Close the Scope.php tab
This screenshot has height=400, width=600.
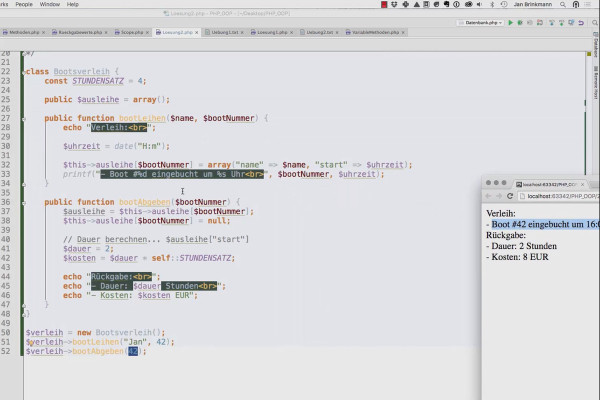pyautogui.click(x=147, y=33)
